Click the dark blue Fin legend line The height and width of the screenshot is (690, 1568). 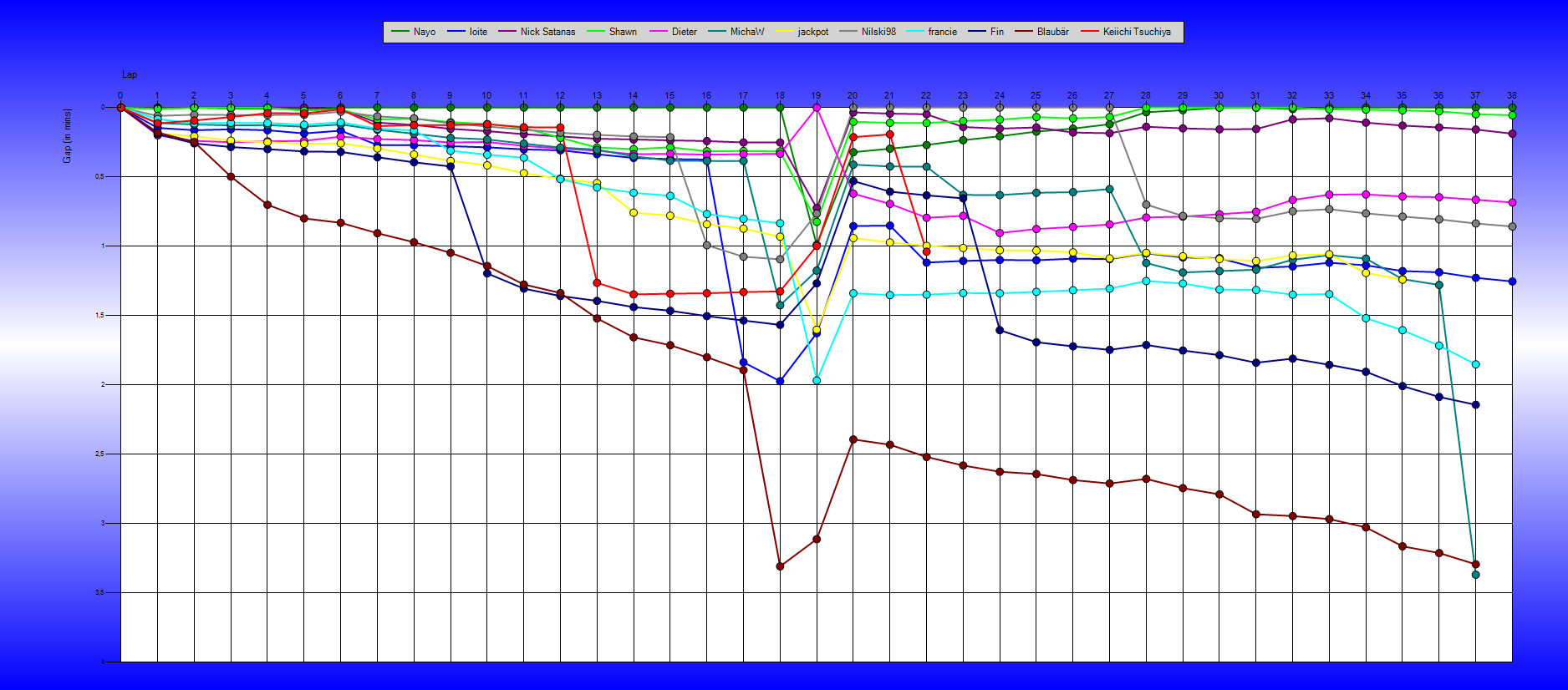coord(978,32)
